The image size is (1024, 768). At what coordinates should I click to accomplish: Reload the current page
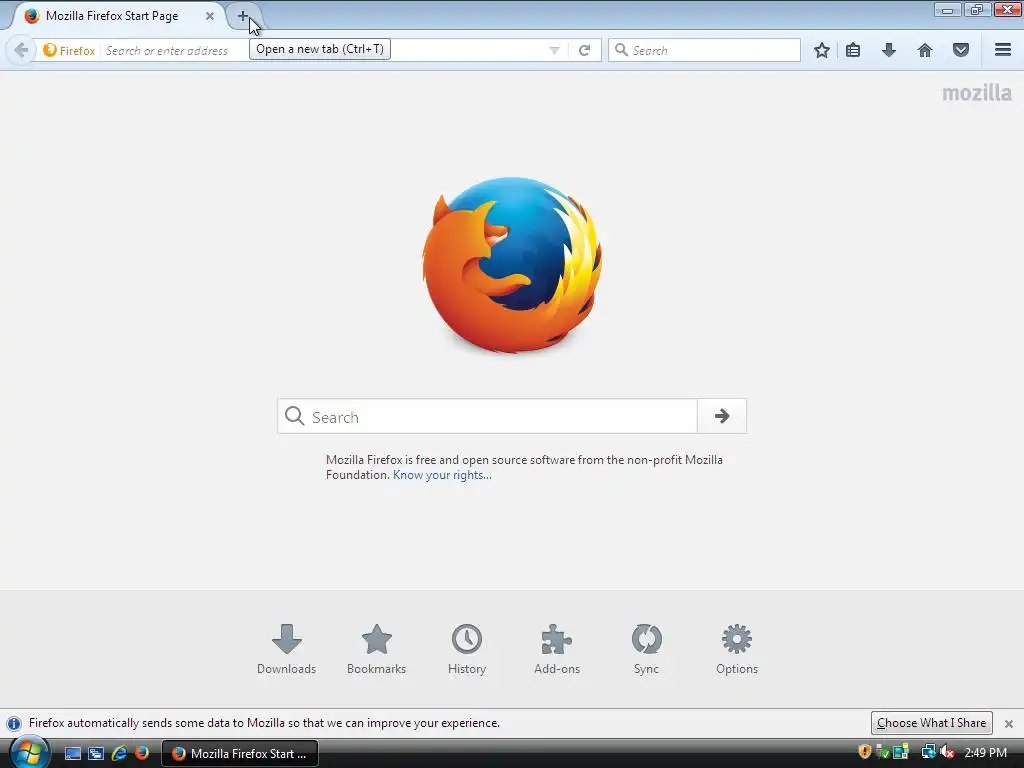tap(584, 50)
